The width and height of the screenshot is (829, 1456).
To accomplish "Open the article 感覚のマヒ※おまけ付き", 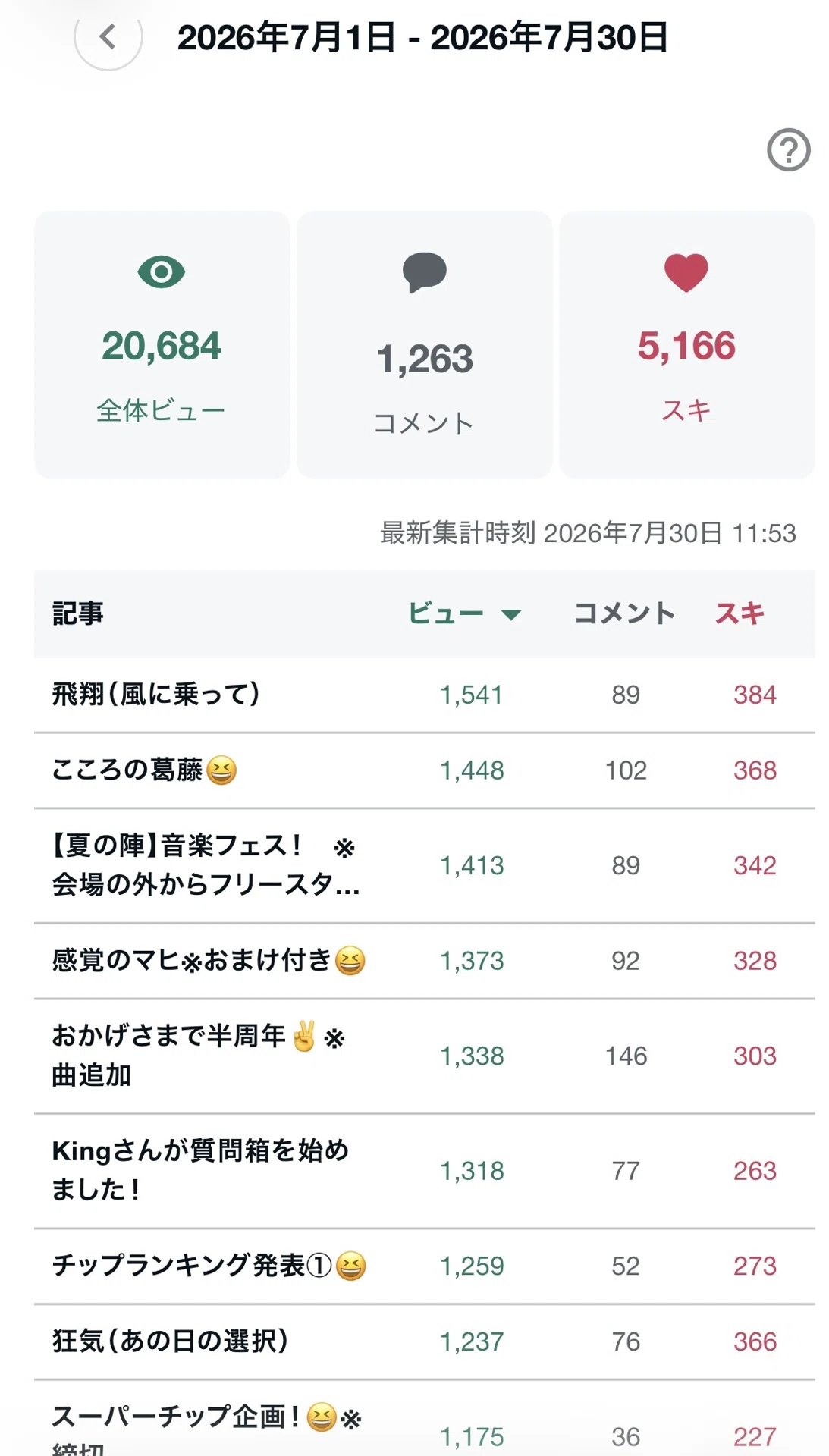I will point(209,961).
